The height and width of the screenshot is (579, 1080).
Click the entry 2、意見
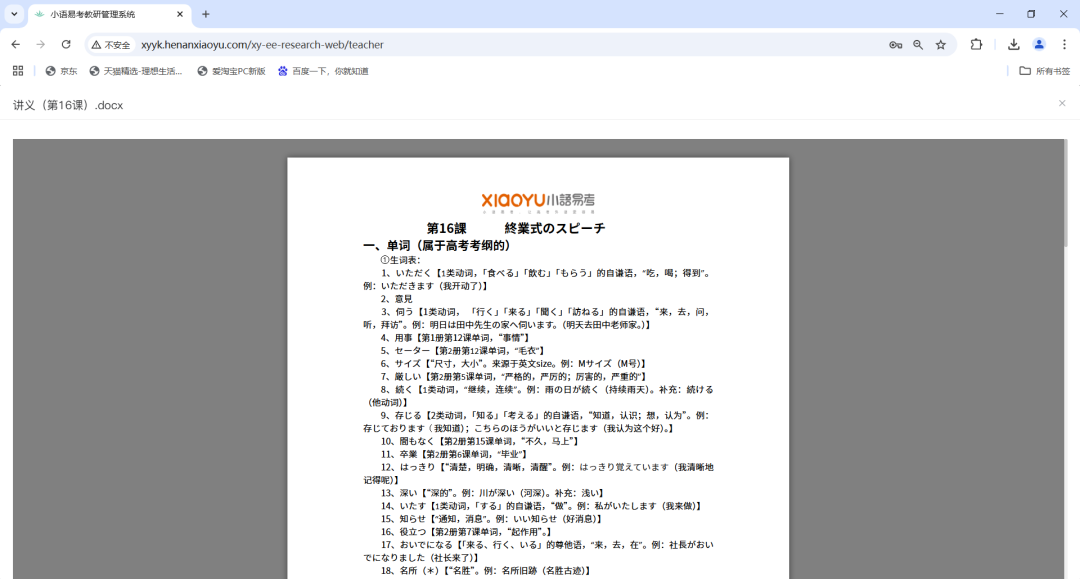pyautogui.click(x=397, y=299)
